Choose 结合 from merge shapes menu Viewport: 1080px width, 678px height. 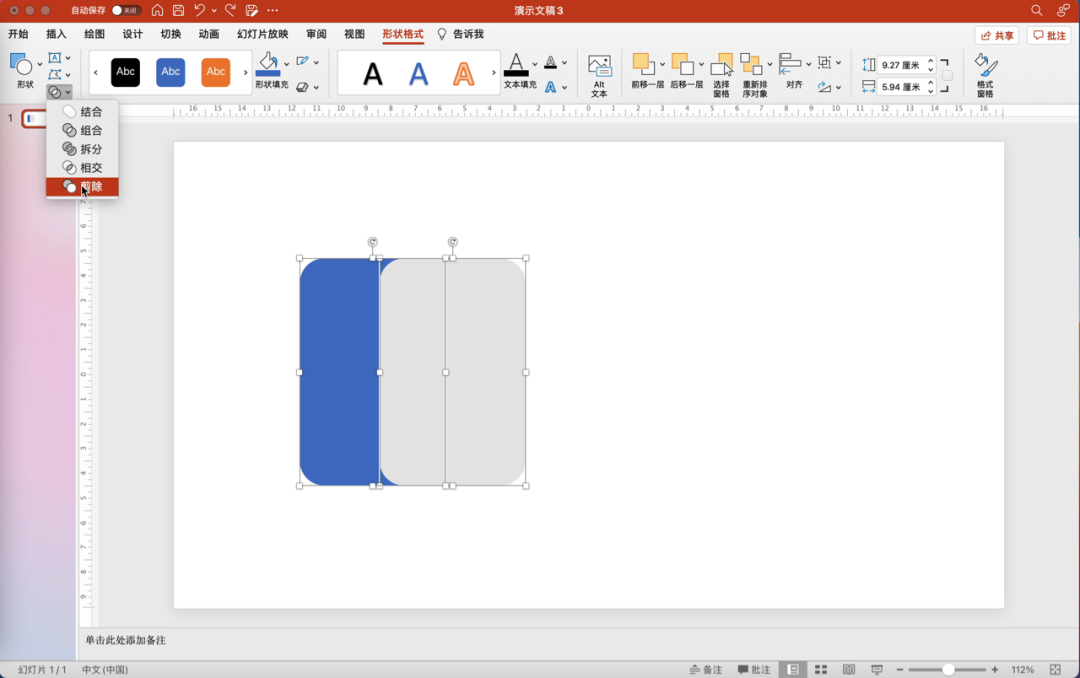83,112
